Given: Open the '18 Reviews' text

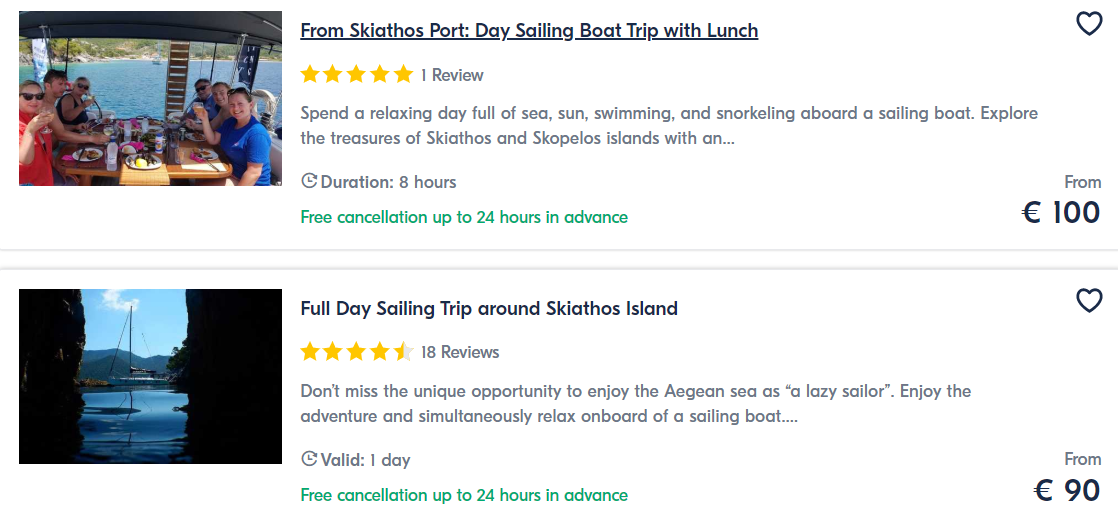Looking at the screenshot, I should 460,352.
